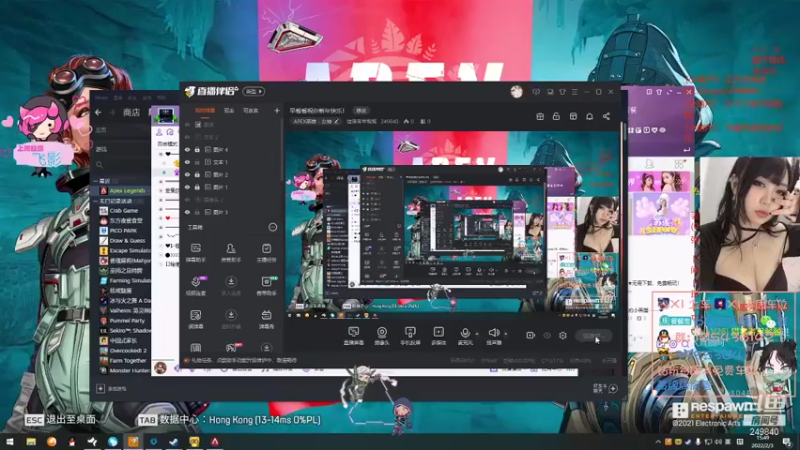Open the skin shirt icon in title bar
This screenshot has height=450, width=800.
[x=562, y=92]
